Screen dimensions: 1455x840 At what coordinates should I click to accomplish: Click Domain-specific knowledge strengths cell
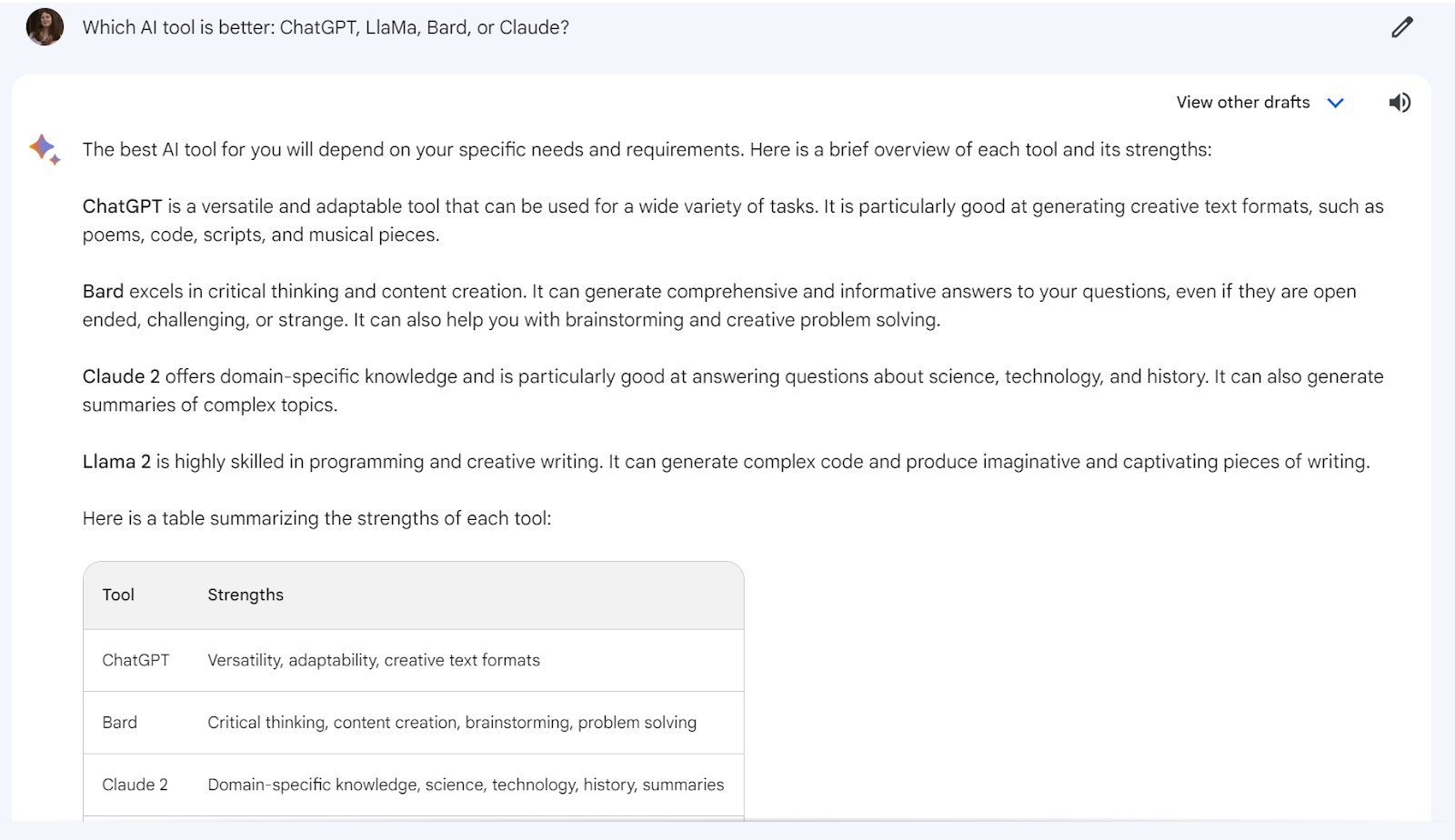pos(466,785)
